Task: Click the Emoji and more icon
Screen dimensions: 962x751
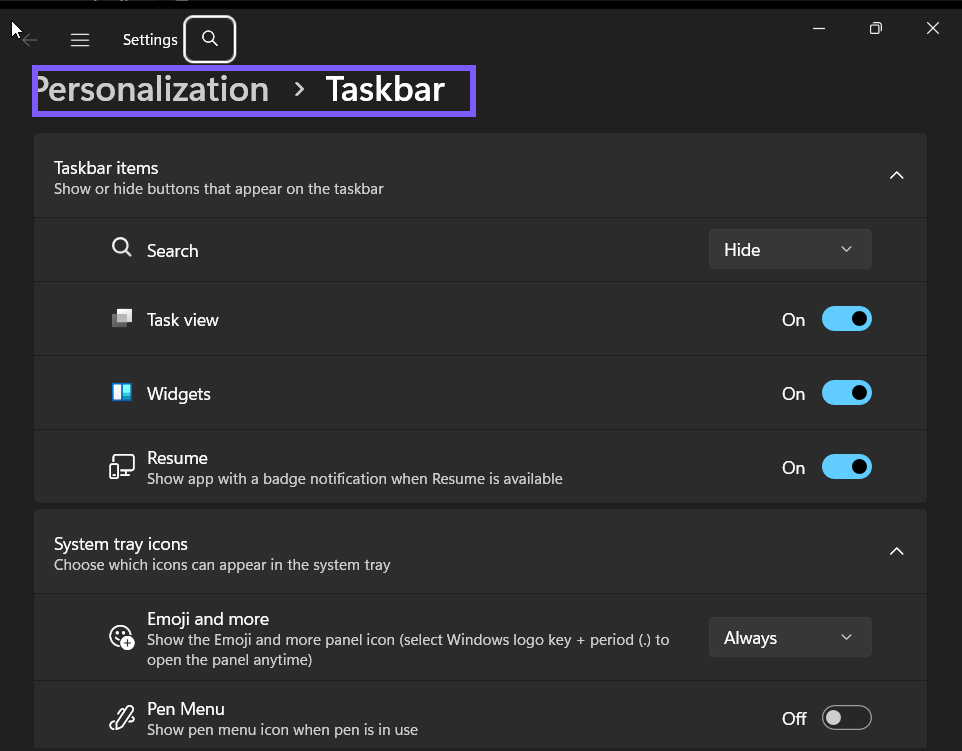Action: pyautogui.click(x=121, y=637)
